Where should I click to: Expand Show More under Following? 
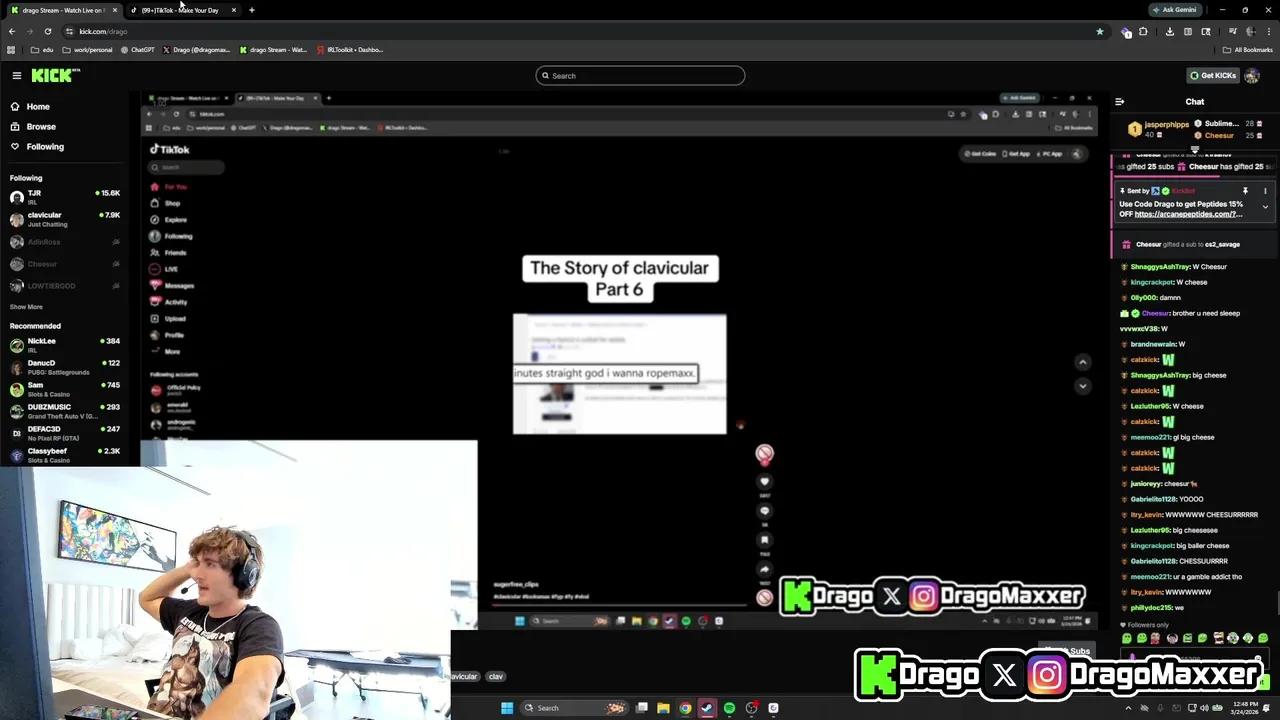26,307
